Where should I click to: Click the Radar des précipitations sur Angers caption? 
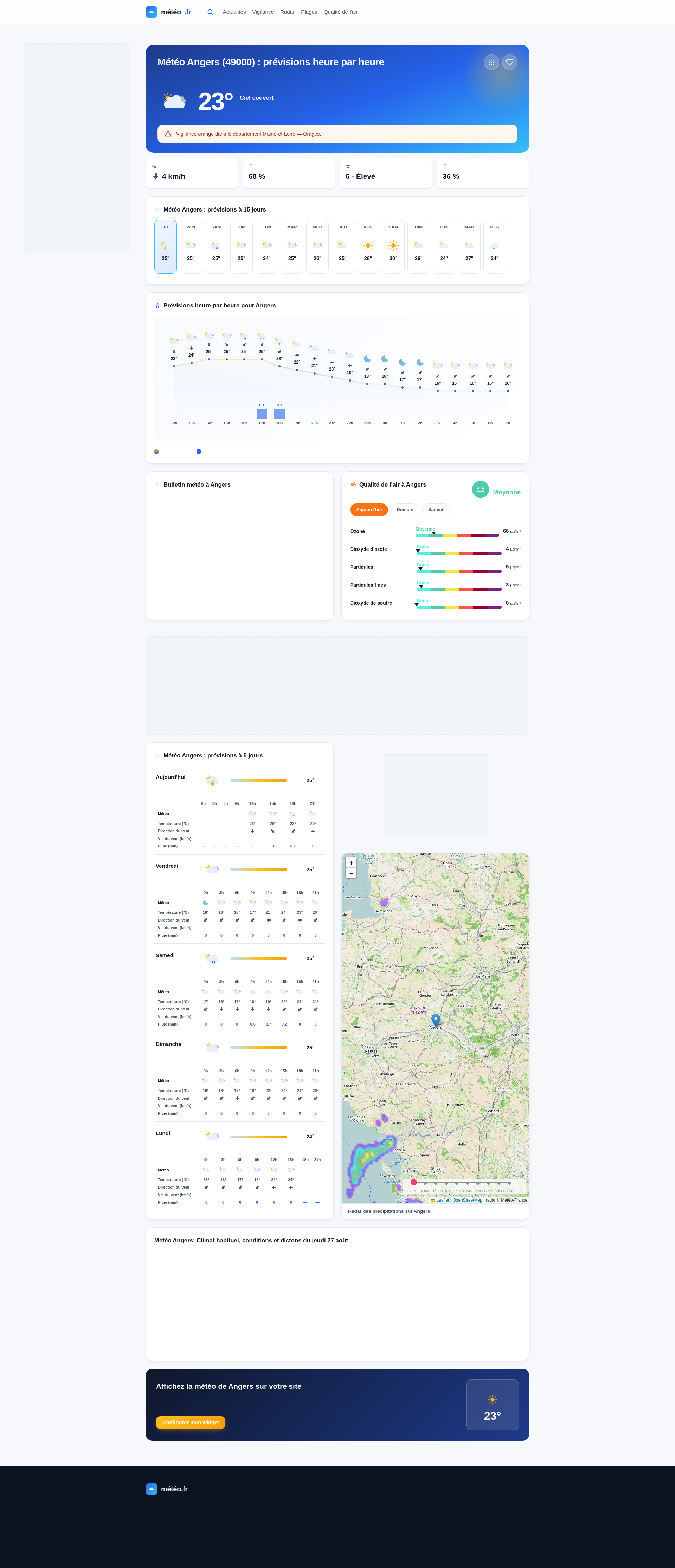(x=389, y=1211)
